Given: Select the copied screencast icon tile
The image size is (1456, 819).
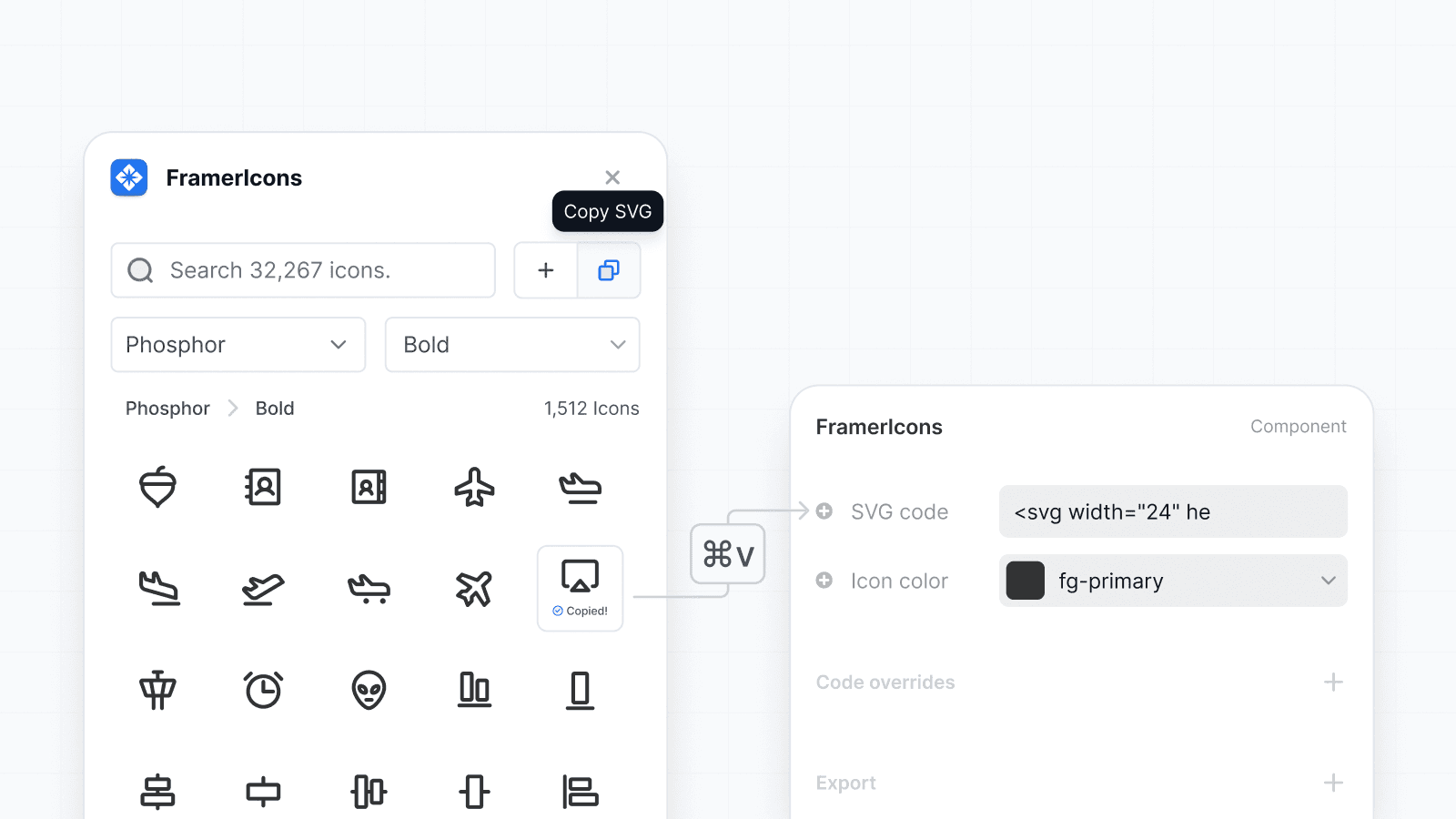Looking at the screenshot, I should click(x=580, y=588).
